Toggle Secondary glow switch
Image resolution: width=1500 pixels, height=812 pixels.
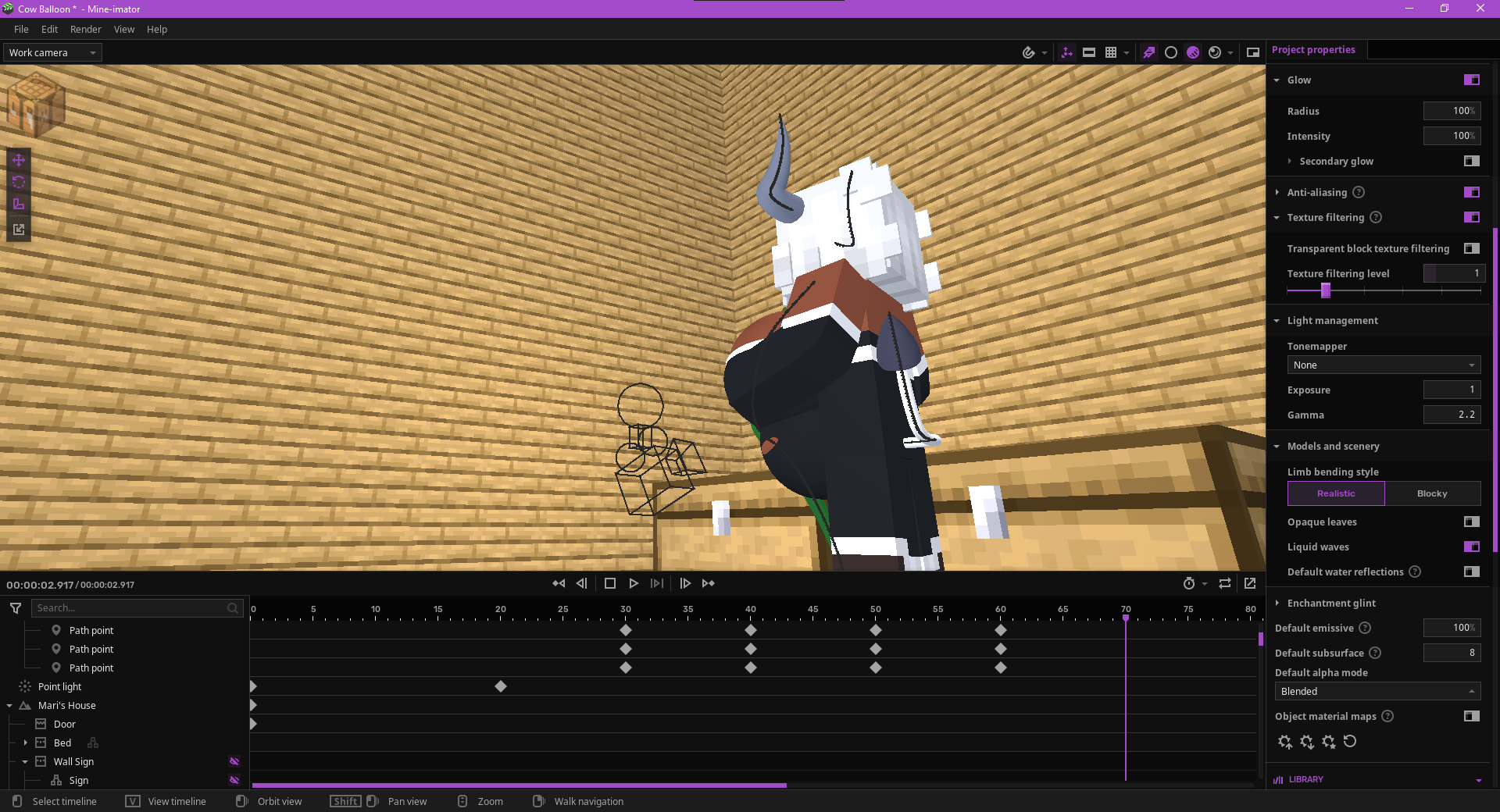pos(1472,161)
